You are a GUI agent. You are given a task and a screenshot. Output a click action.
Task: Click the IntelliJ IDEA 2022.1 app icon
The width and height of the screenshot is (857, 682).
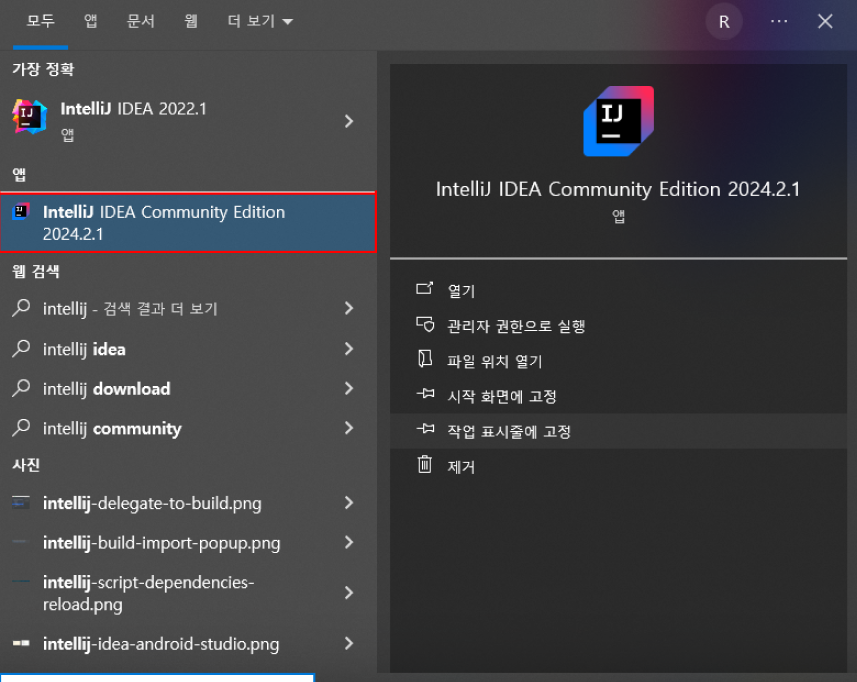(30, 116)
